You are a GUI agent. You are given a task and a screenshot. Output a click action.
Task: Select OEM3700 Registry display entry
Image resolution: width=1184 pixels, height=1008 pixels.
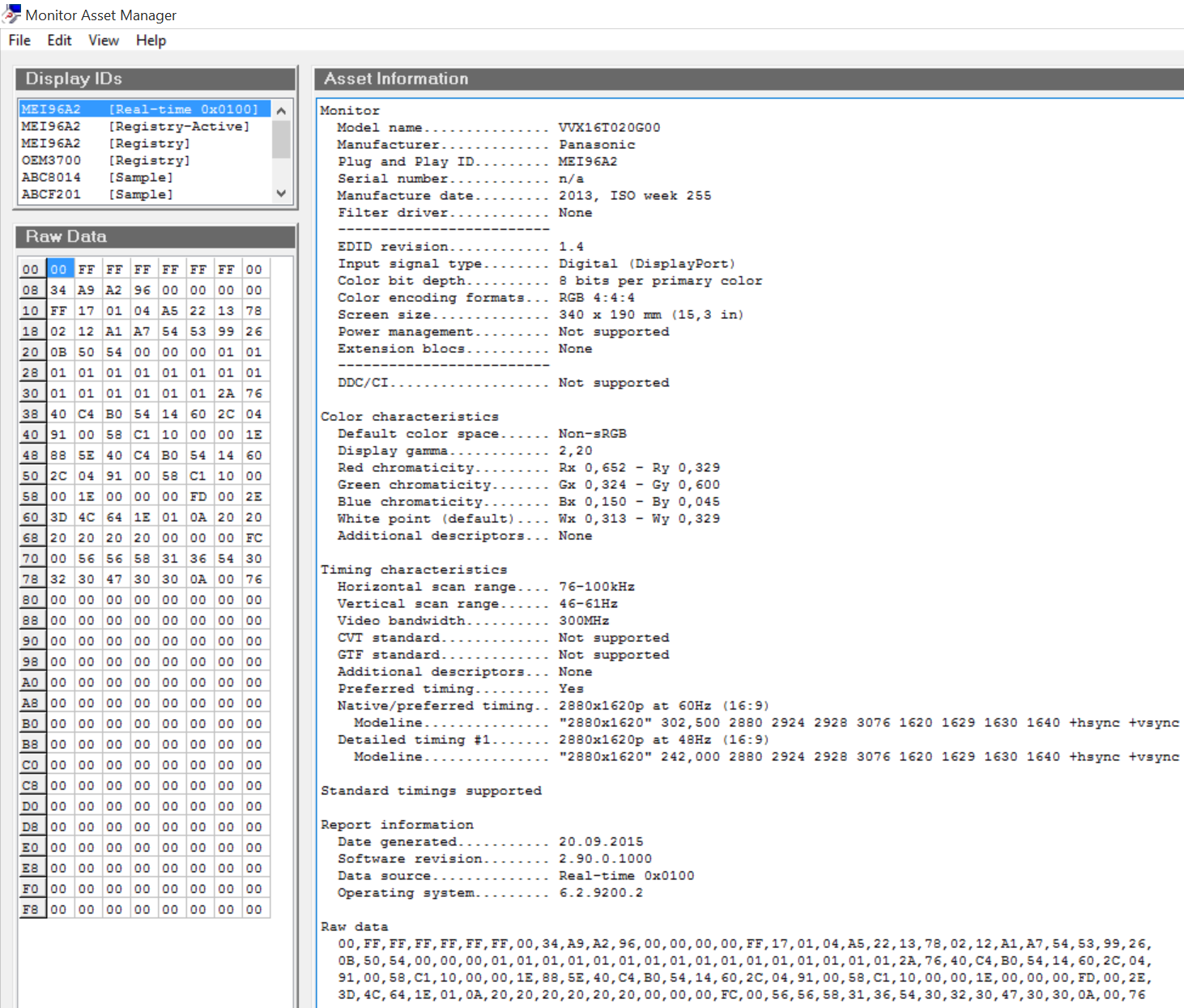pyautogui.click(x=145, y=160)
